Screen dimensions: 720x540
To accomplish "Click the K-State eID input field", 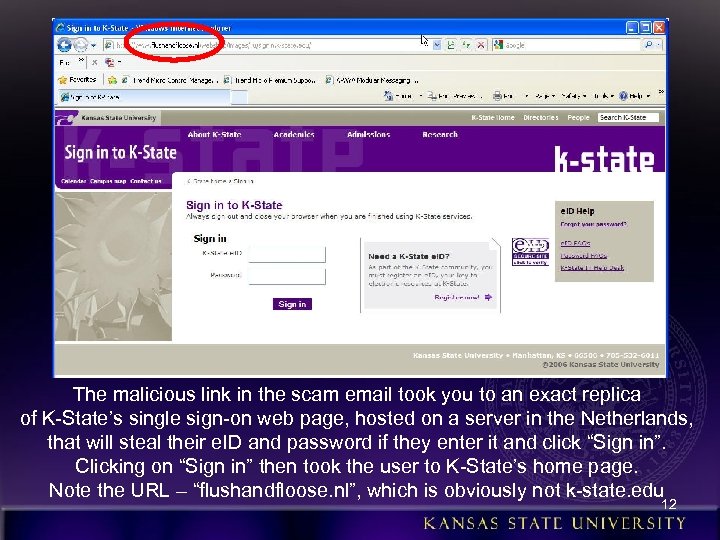I will (x=287, y=254).
